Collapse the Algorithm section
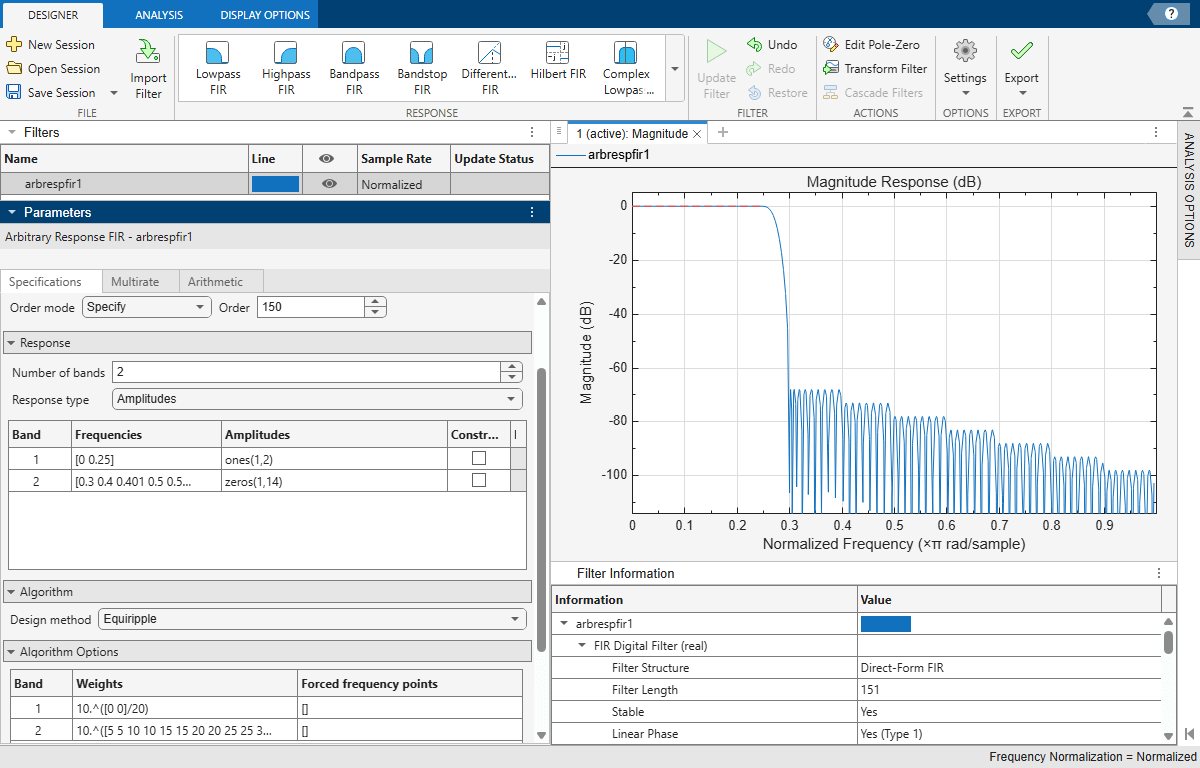Viewport: 1200px width, 768px height. point(11,592)
